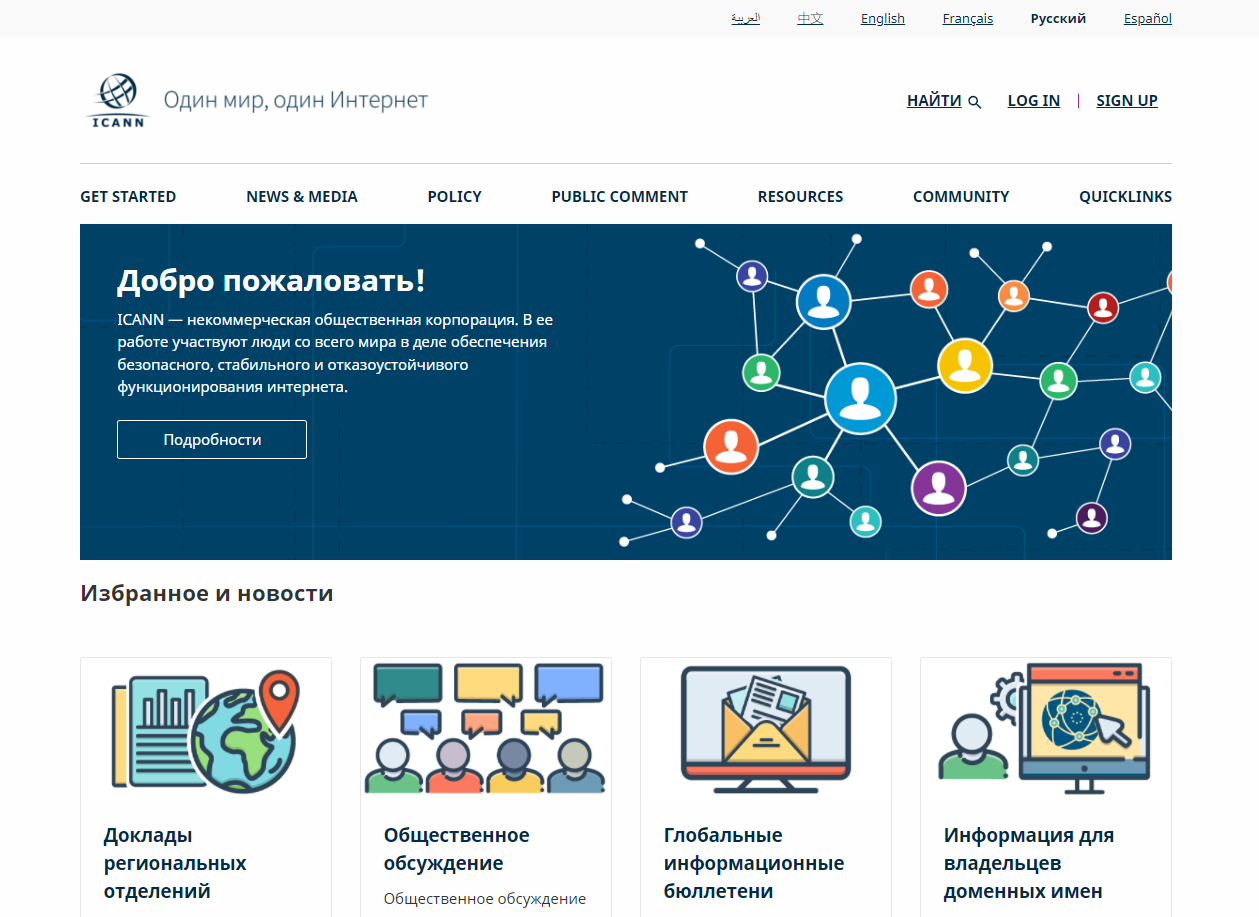Expand the RESOURCES menu
Viewport: 1259px width, 917px height.
(800, 197)
